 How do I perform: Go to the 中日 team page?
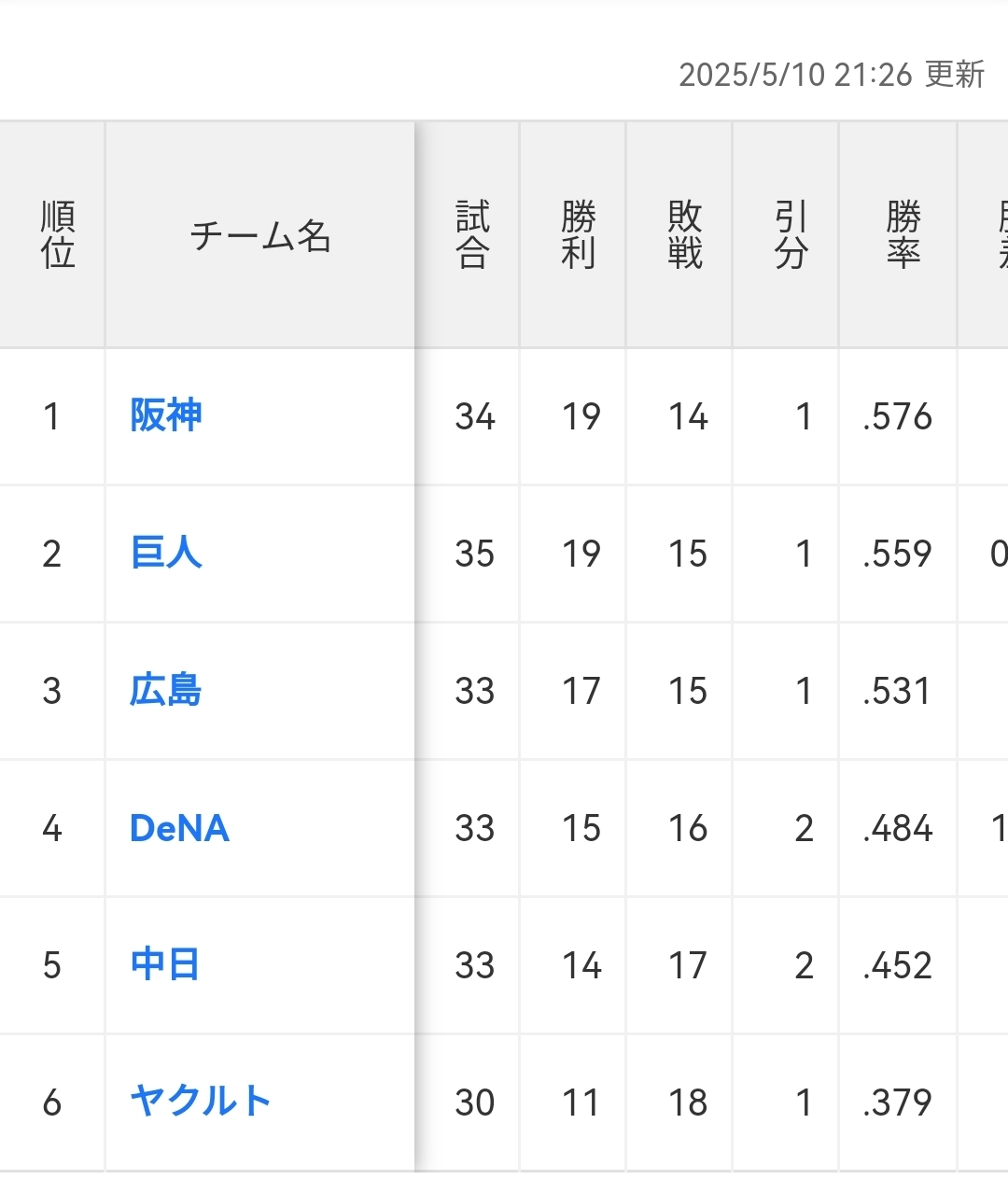pyautogui.click(x=165, y=964)
